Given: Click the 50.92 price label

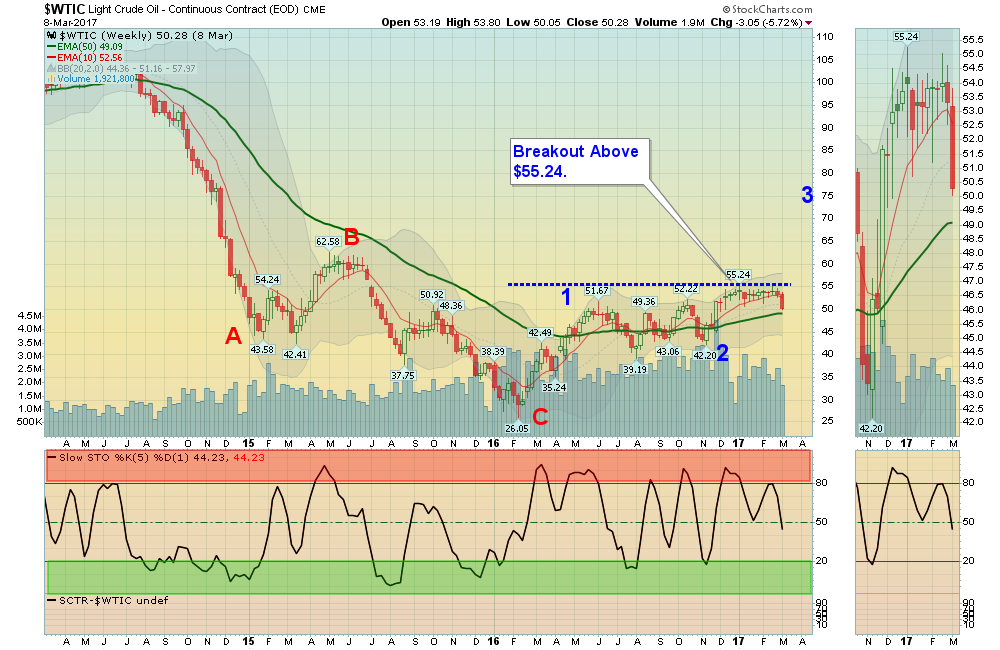Looking at the screenshot, I should click(432, 295).
